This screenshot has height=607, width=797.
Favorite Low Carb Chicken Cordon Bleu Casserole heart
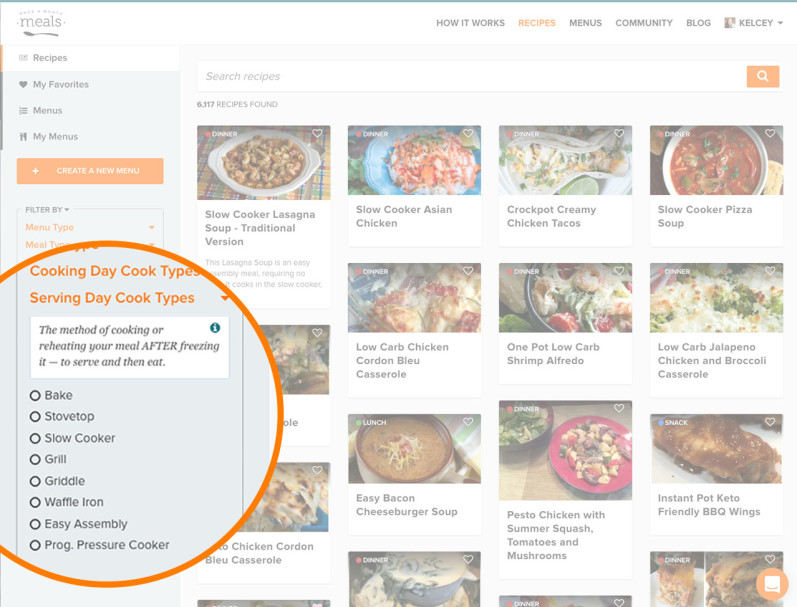[x=468, y=271]
